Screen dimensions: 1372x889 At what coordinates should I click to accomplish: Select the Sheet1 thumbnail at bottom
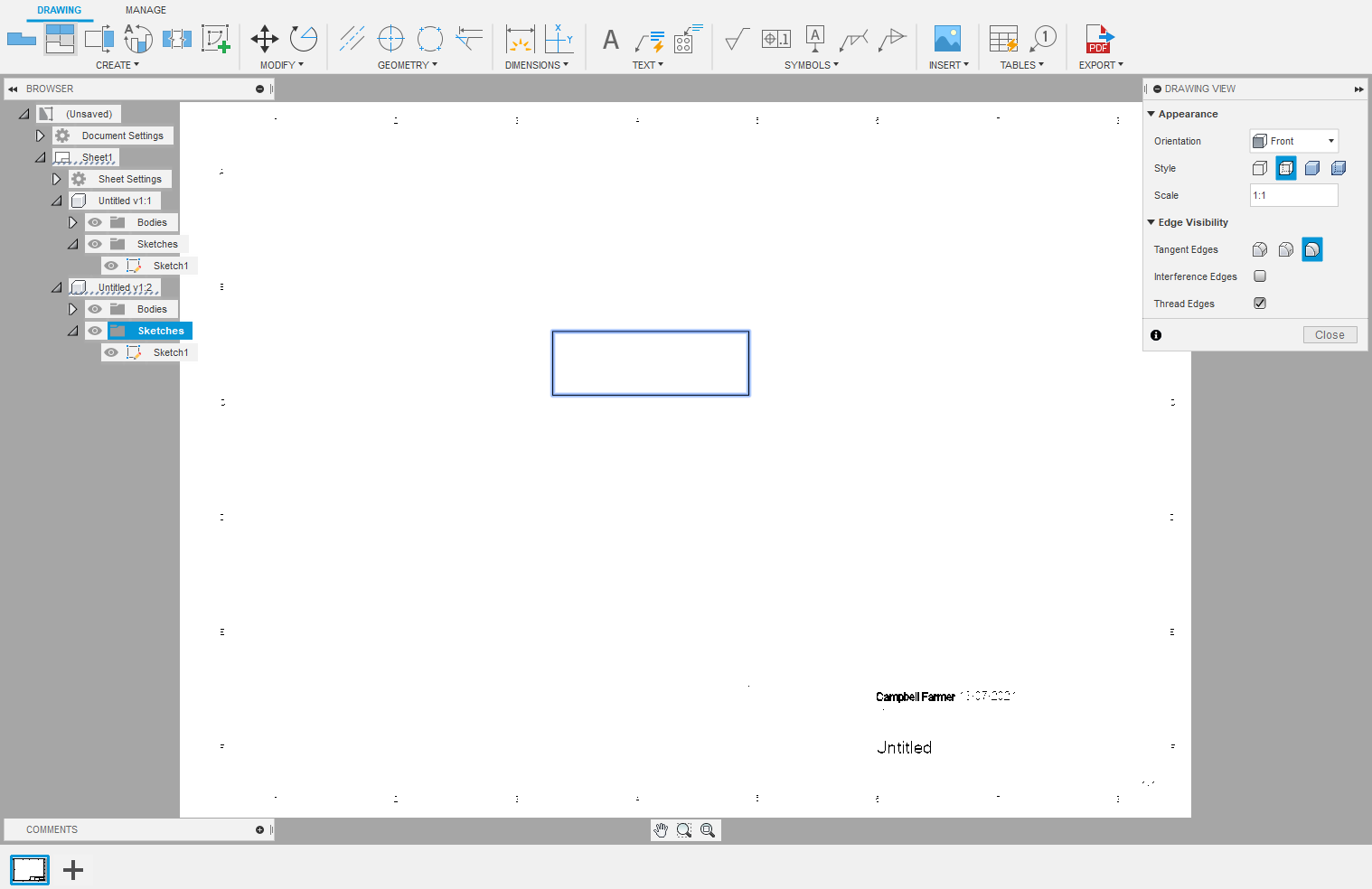pos(30,870)
